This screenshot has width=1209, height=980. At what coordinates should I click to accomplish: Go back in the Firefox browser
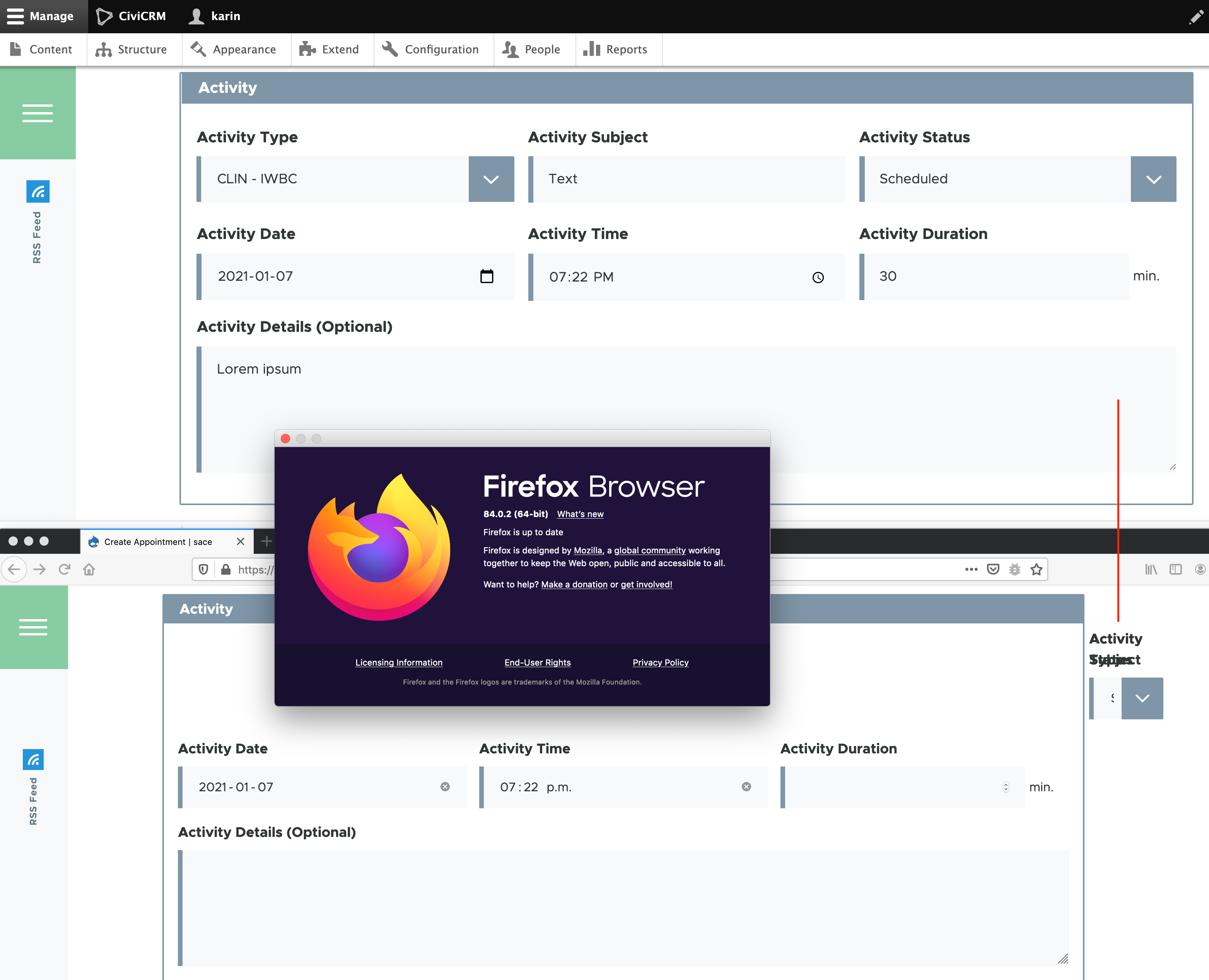click(x=14, y=570)
